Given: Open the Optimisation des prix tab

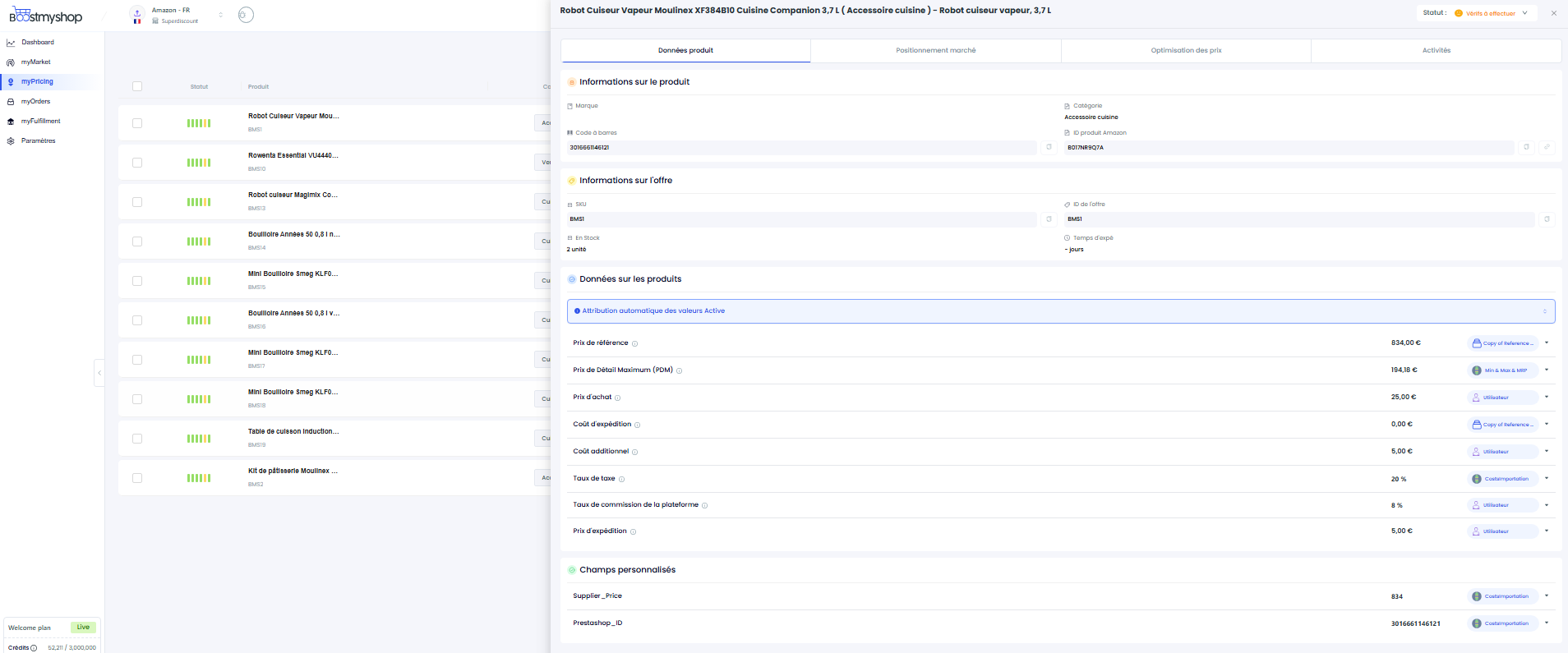Looking at the screenshot, I should pos(1186,50).
